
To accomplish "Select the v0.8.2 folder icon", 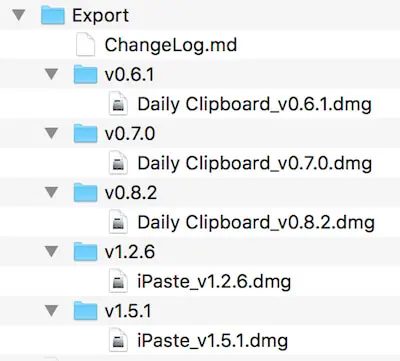I will (86, 193).
